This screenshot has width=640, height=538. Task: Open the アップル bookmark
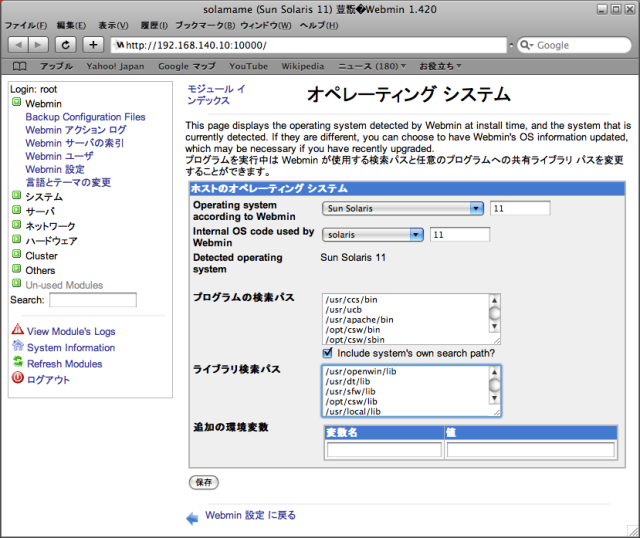(56, 66)
